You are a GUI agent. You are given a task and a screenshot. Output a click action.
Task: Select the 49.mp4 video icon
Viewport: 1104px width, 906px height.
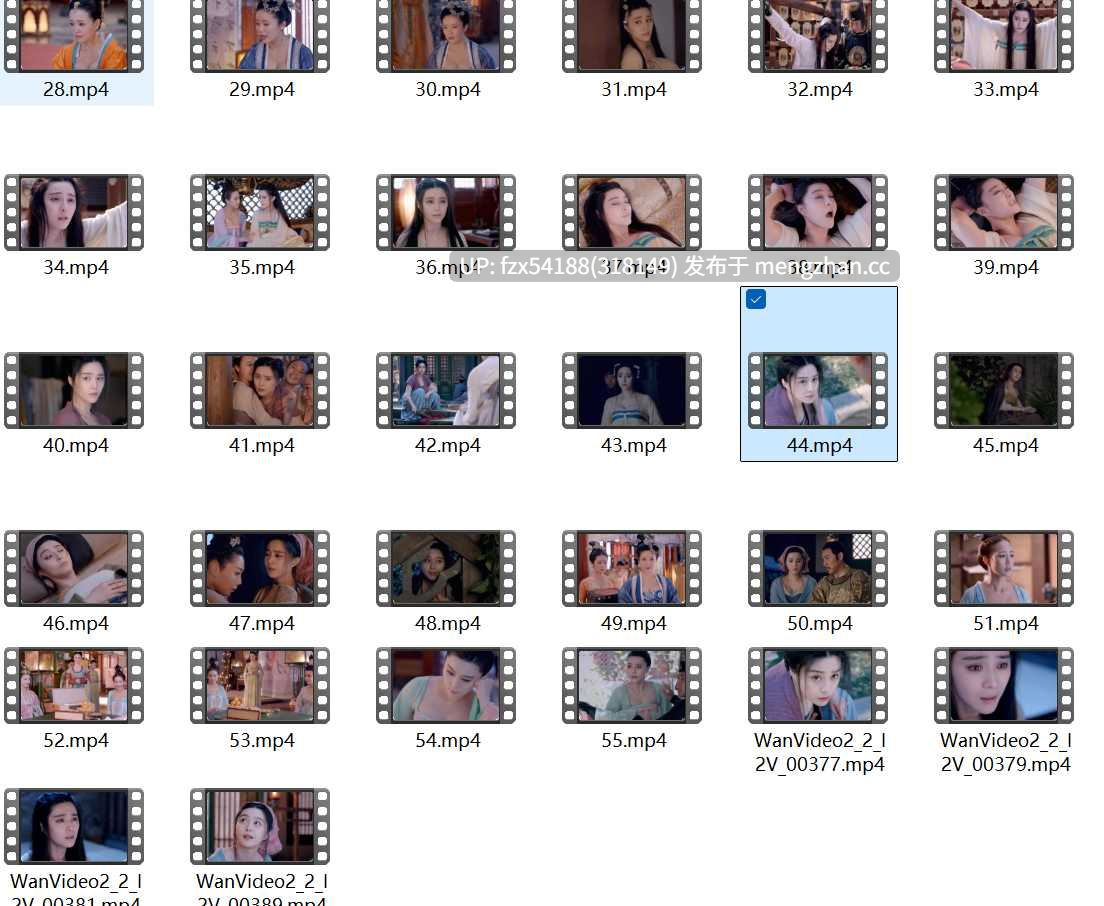[632, 569]
